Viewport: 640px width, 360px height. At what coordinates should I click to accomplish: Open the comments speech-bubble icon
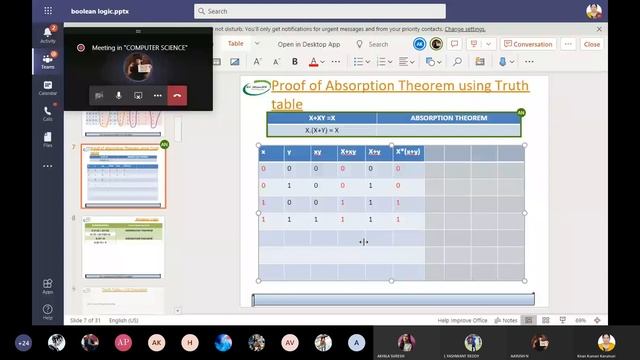coord(454,44)
